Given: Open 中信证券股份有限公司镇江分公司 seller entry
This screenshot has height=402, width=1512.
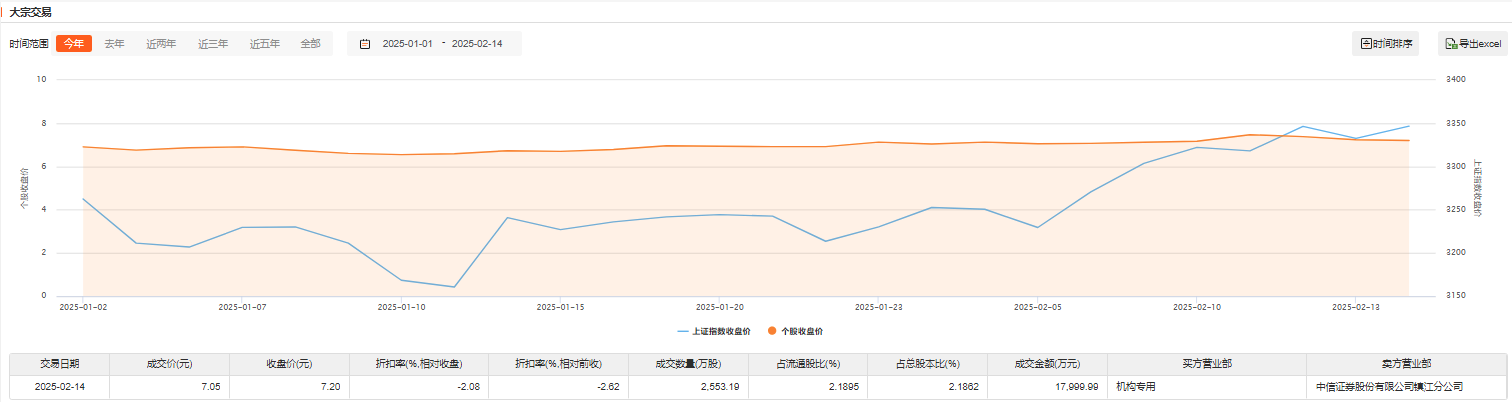Looking at the screenshot, I should pyautogui.click(x=1390, y=386).
